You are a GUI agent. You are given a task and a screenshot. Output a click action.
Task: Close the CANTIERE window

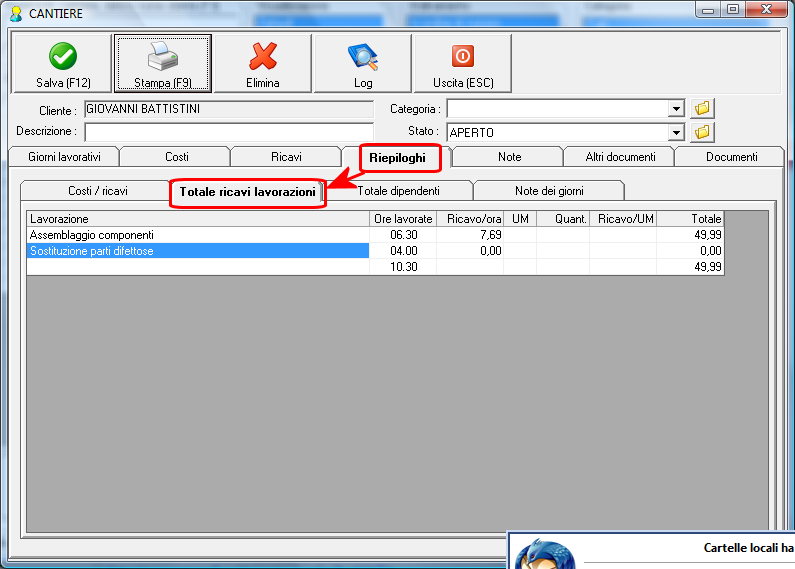767,10
